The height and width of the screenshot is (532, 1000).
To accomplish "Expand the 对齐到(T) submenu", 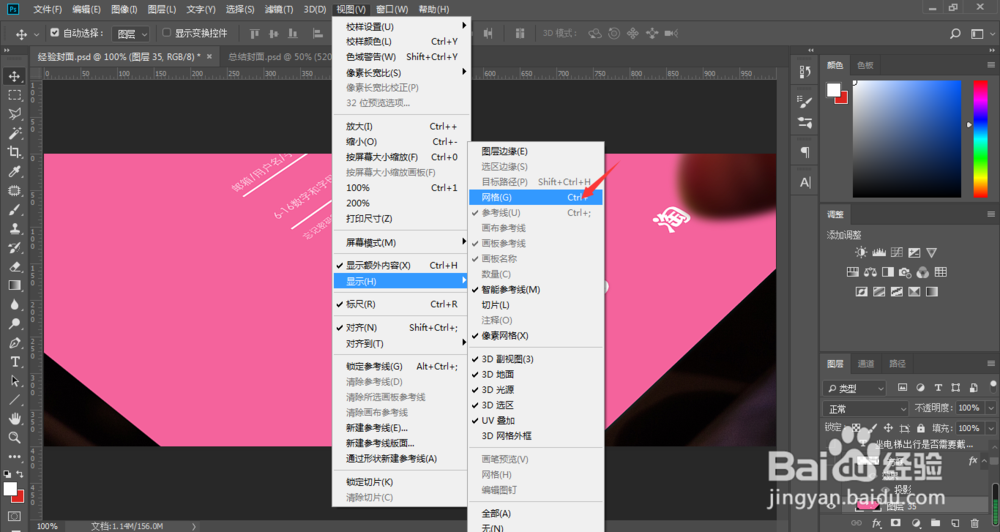I will 401,344.
